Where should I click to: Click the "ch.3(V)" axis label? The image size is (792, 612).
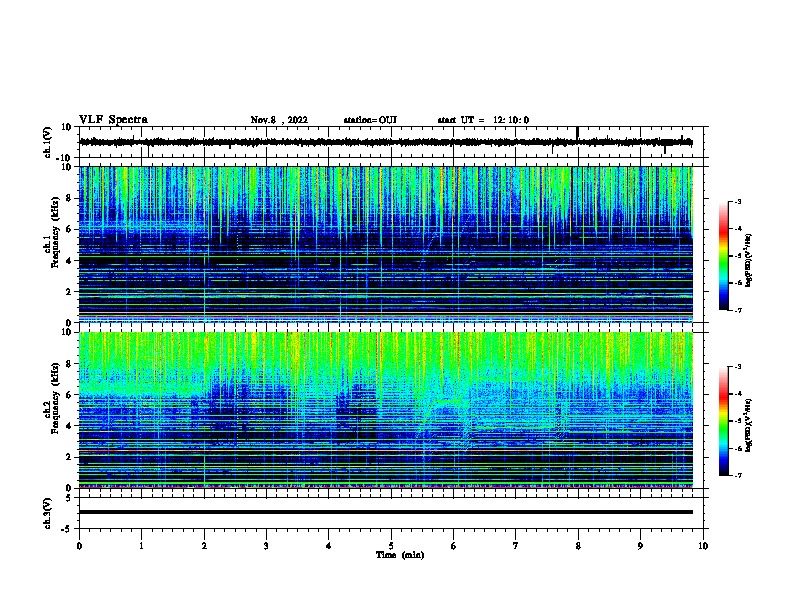(48, 513)
